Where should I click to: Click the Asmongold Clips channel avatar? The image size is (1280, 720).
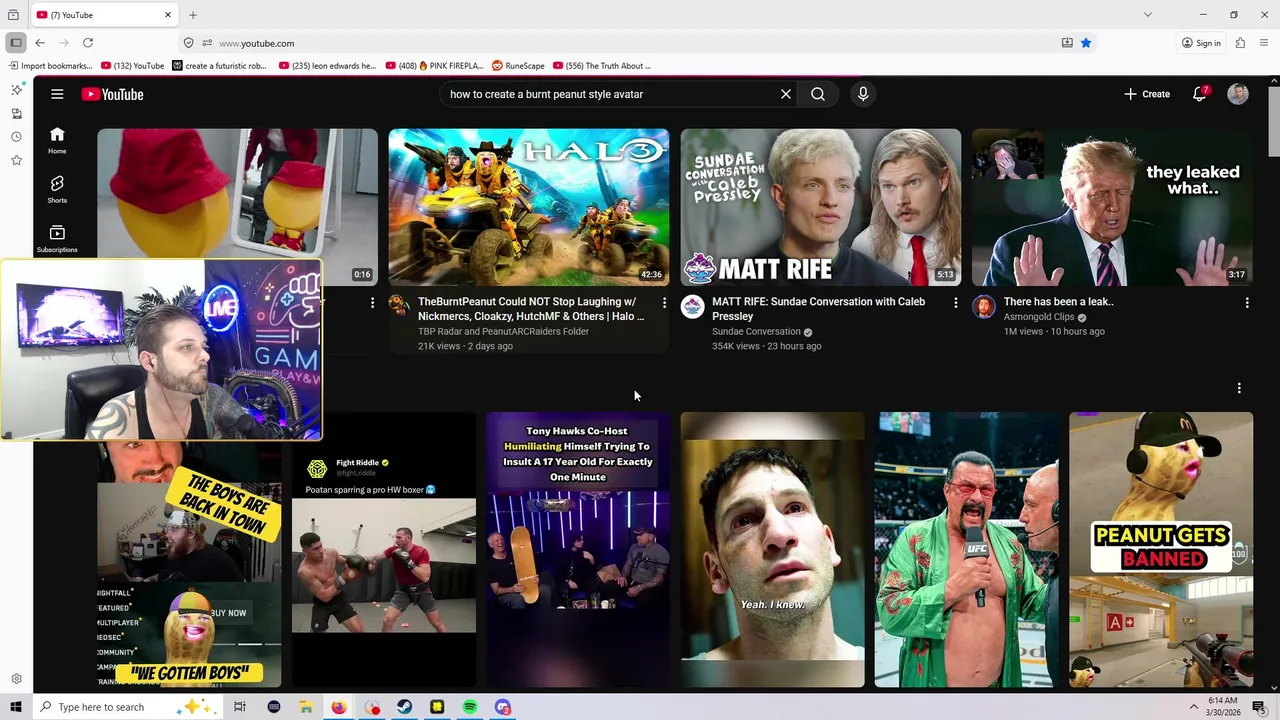[x=984, y=306]
